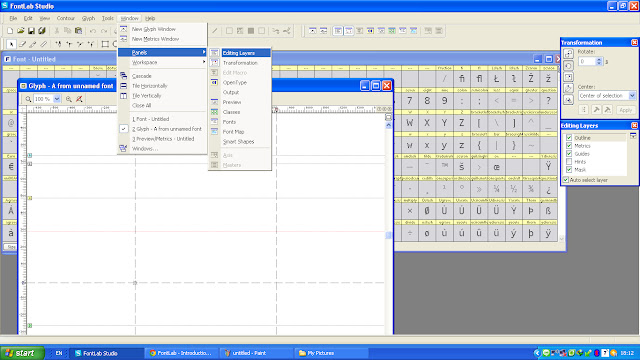Select the Rectangle drawing tool

pyautogui.click(x=105, y=44)
